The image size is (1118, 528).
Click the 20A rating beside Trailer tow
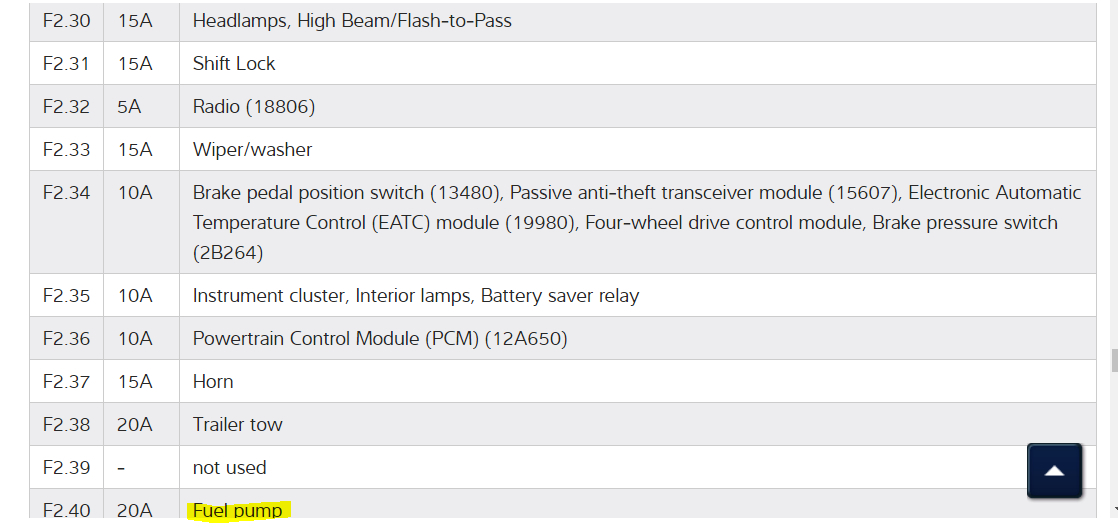[134, 424]
